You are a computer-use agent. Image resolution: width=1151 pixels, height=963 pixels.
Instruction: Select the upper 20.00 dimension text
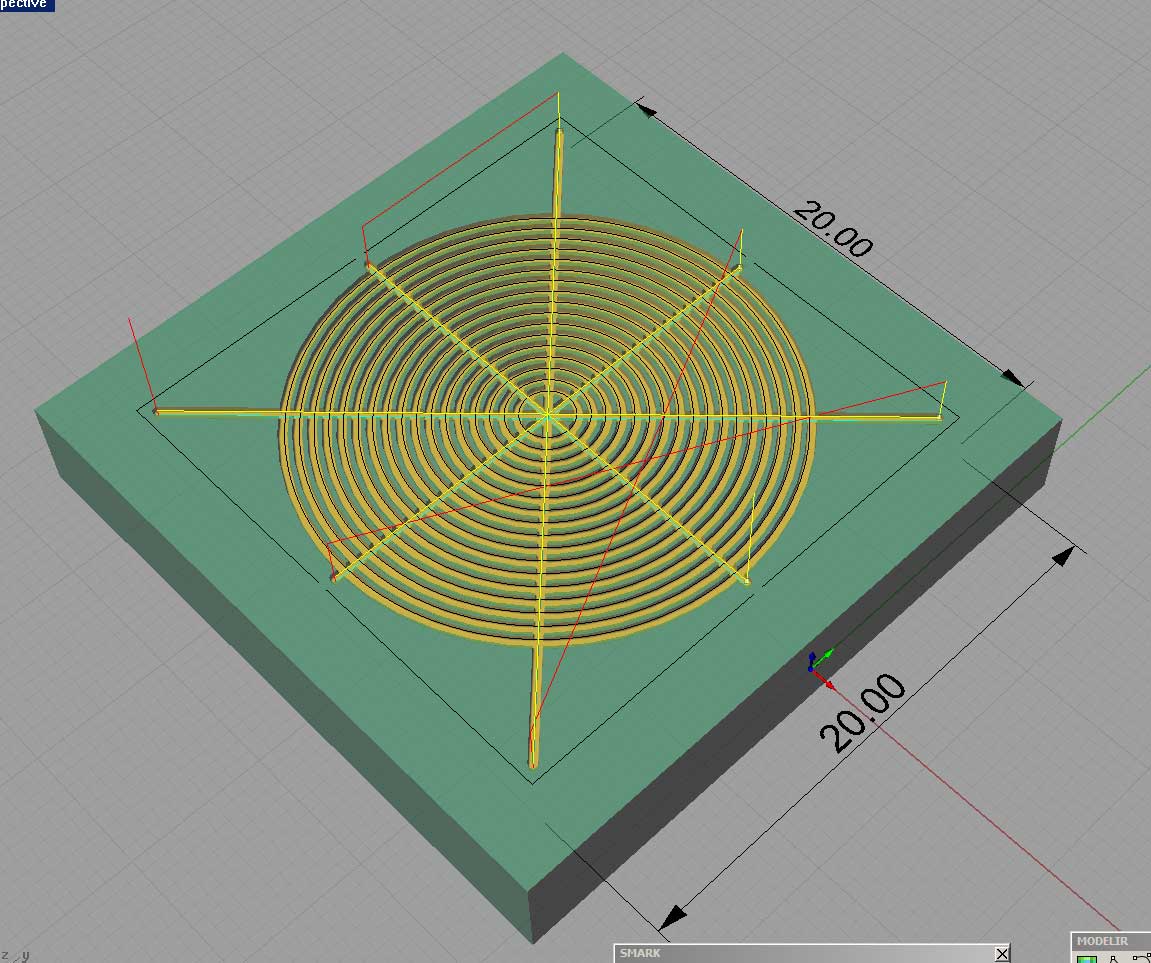click(833, 230)
